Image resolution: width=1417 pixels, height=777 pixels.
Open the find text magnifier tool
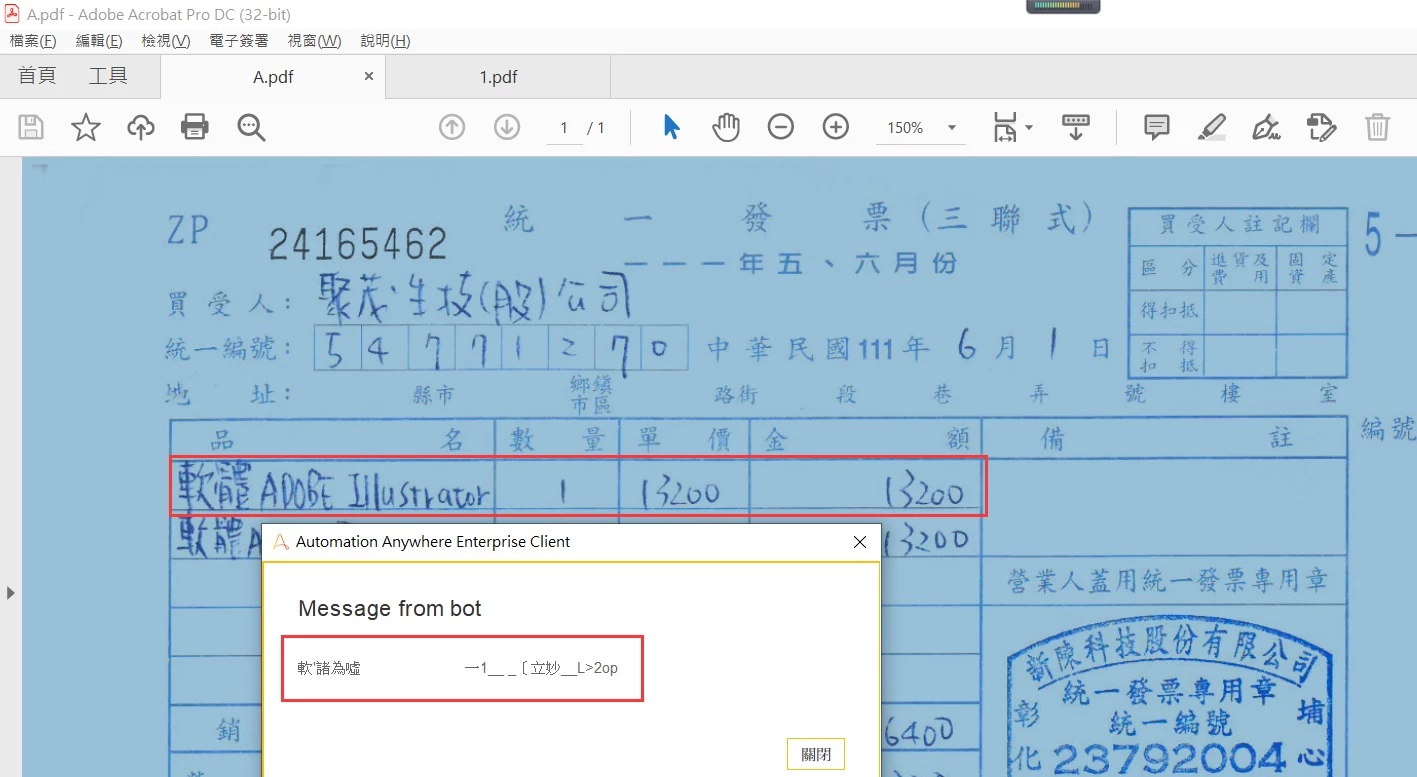click(x=251, y=127)
